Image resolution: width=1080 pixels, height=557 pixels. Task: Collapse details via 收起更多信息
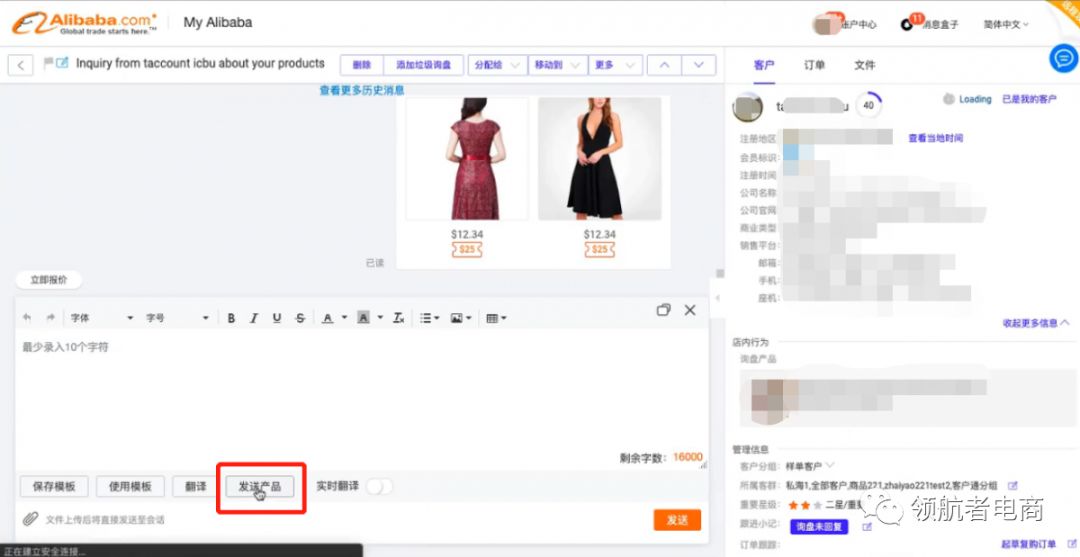(x=1035, y=323)
